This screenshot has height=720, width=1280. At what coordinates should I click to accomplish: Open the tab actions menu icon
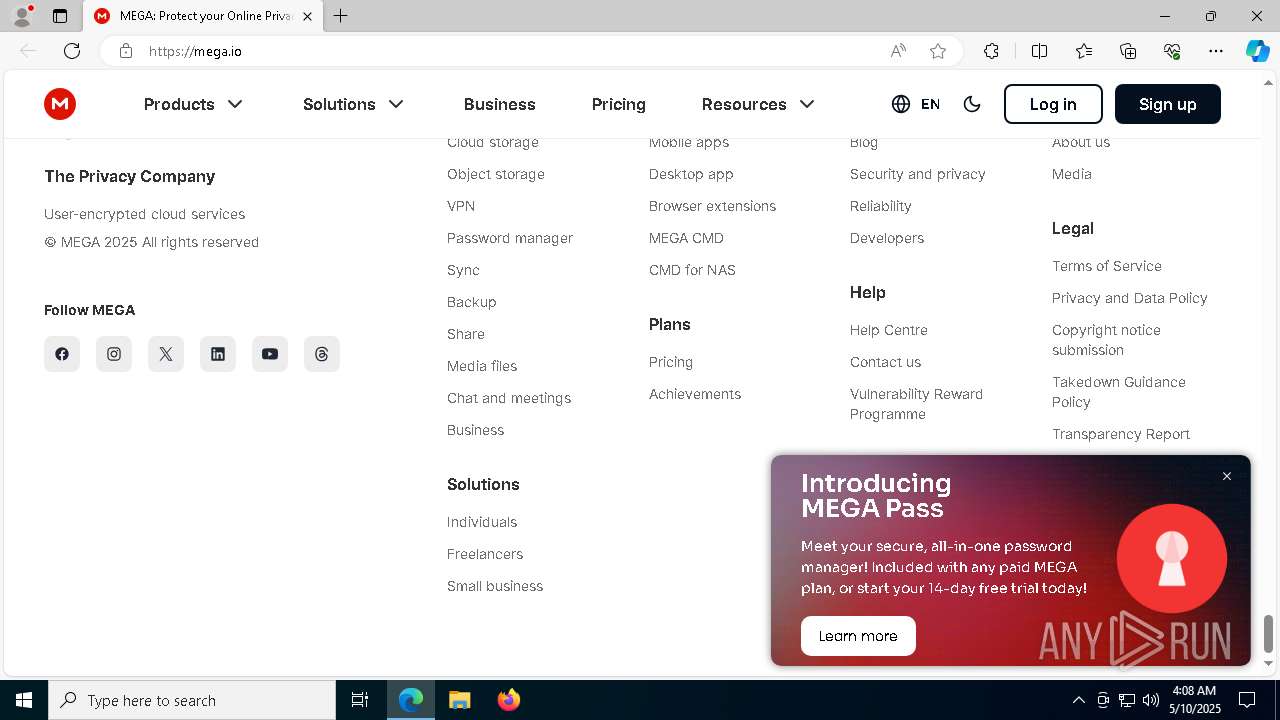coord(60,16)
